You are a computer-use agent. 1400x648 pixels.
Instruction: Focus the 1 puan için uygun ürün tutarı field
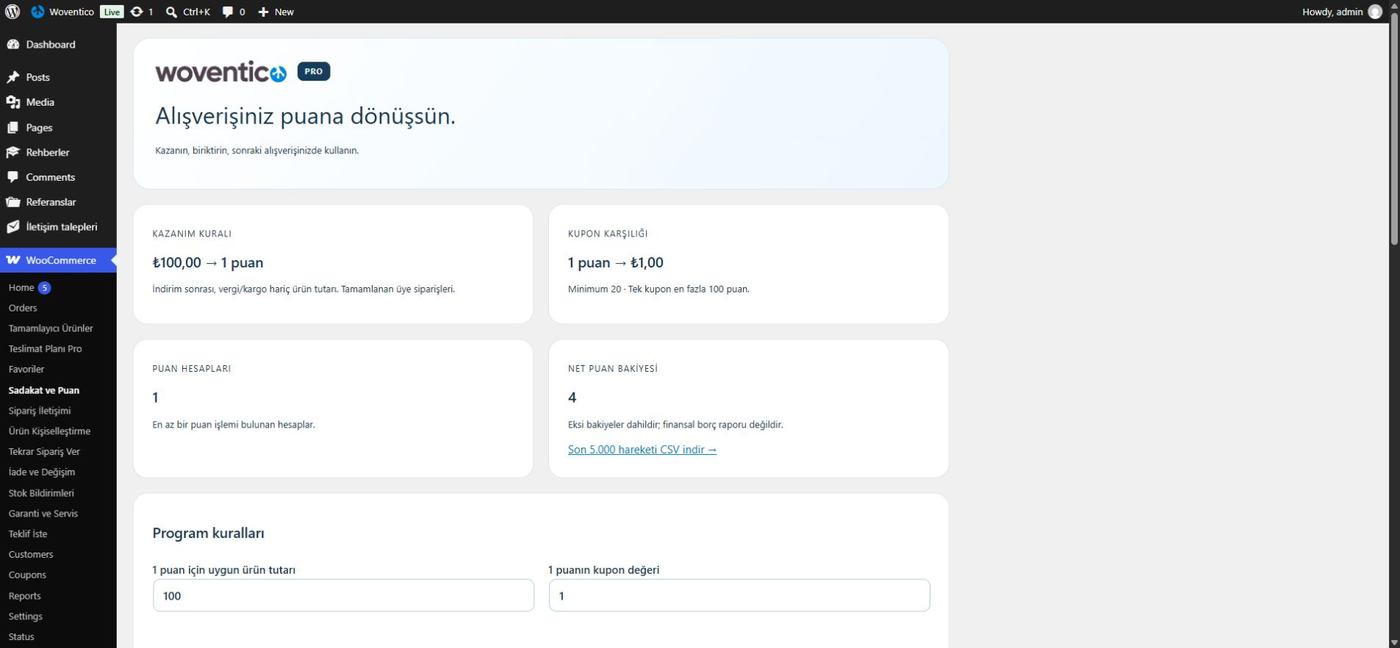(x=343, y=595)
